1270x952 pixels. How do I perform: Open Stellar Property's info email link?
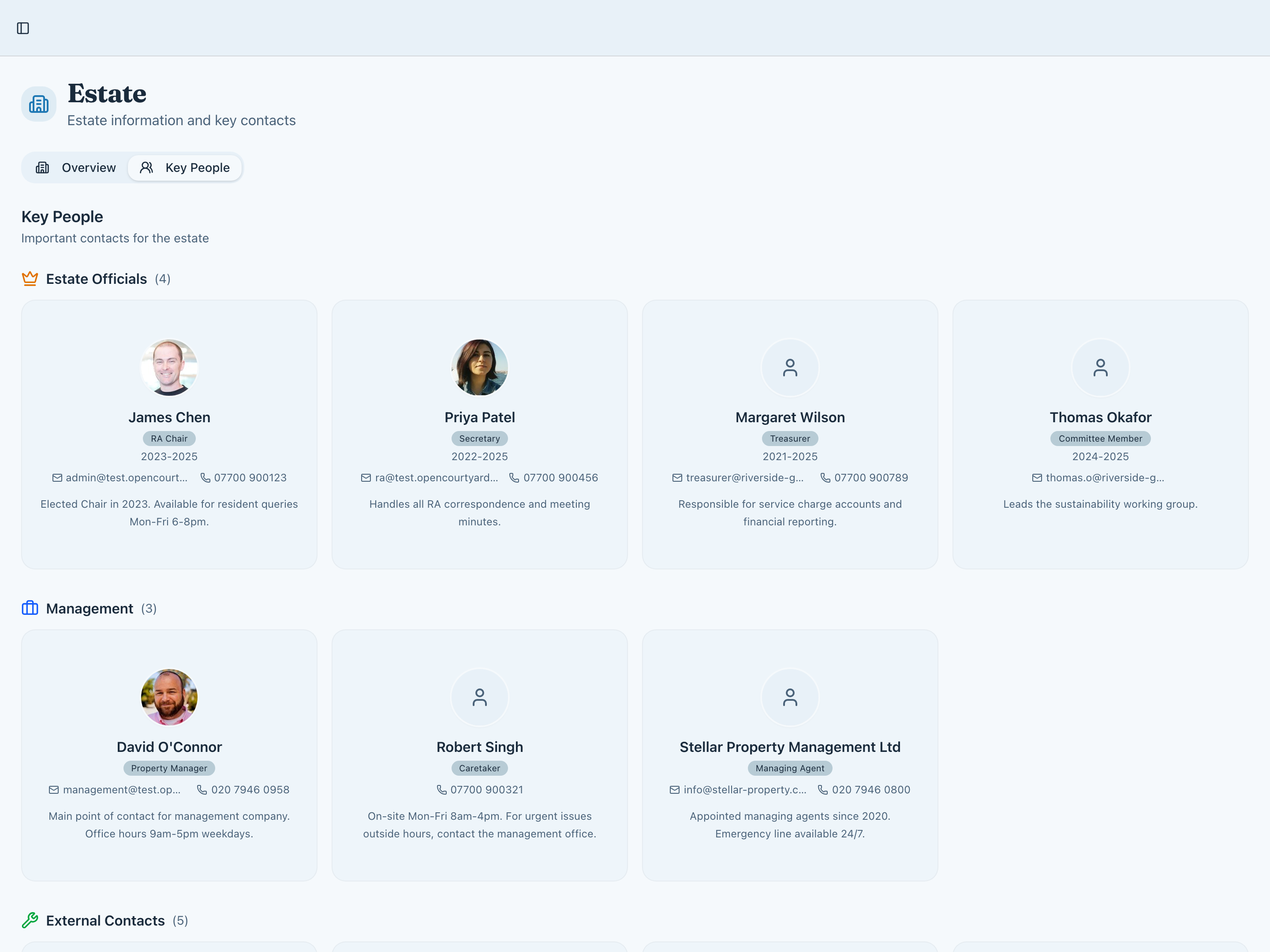pos(744,790)
